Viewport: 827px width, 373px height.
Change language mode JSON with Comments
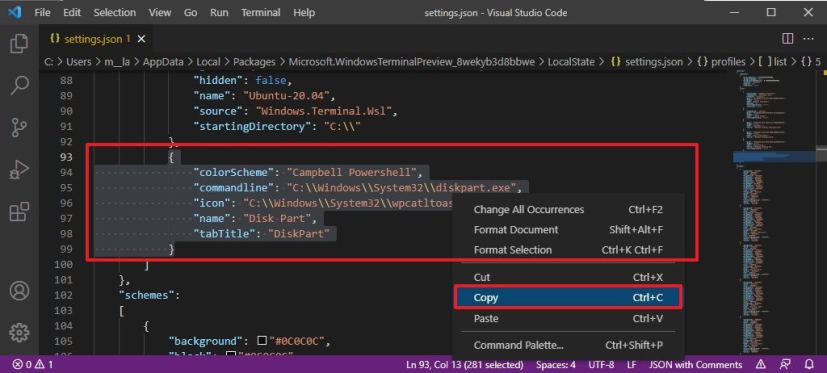click(x=695, y=365)
